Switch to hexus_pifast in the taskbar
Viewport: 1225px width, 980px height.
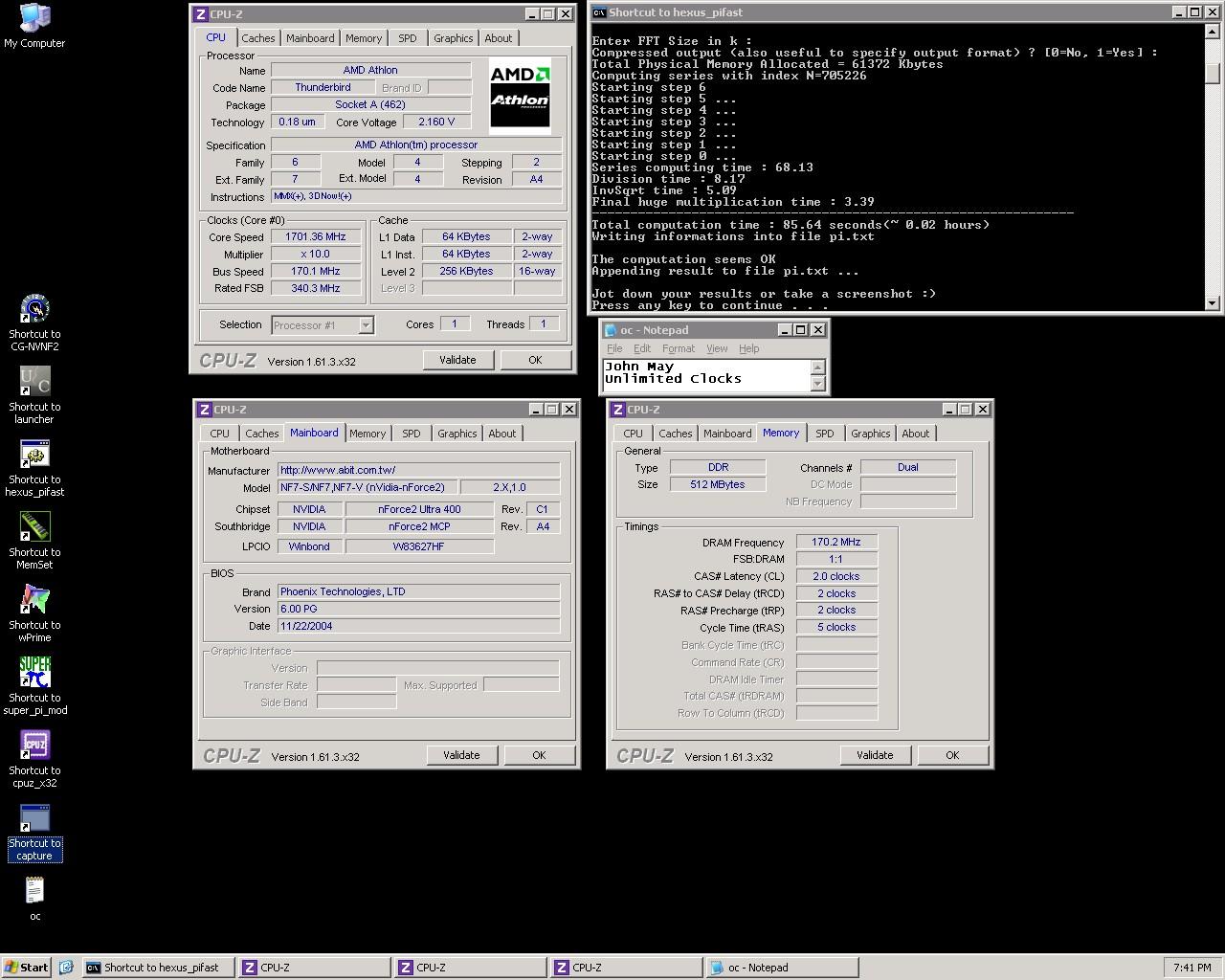158,968
